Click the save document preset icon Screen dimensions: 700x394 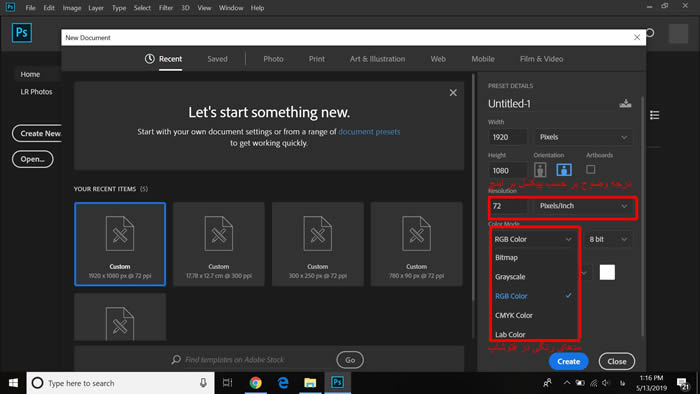click(625, 104)
